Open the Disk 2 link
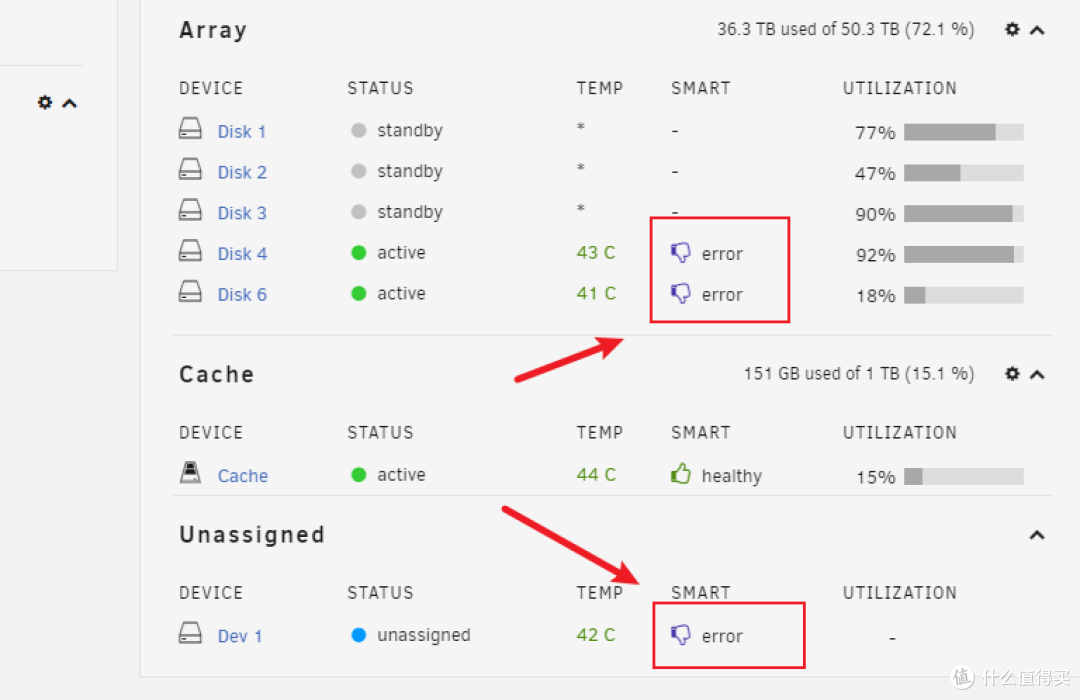This screenshot has width=1080, height=700. pyautogui.click(x=242, y=172)
